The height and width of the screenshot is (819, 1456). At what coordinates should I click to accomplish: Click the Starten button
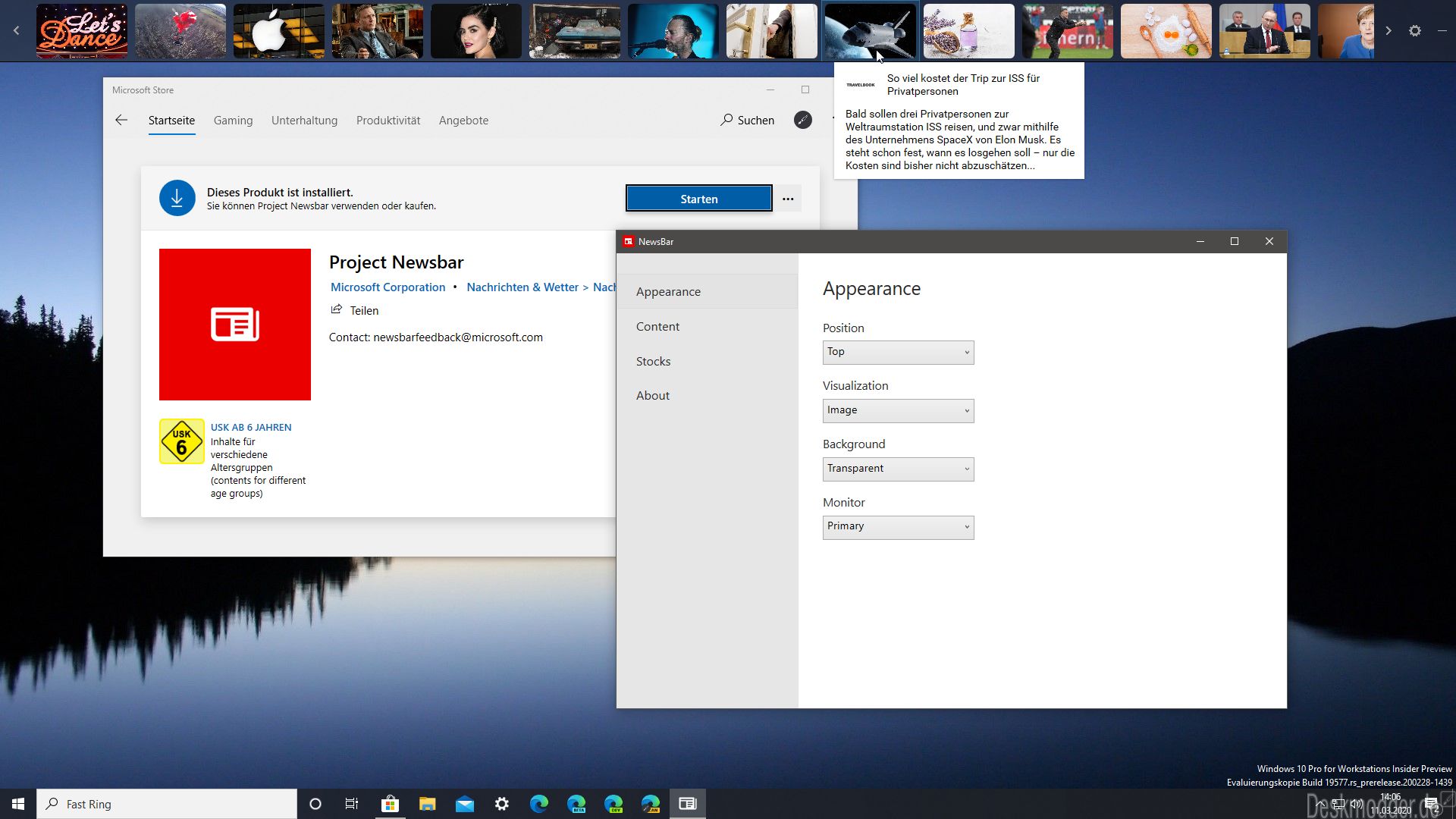(x=698, y=199)
